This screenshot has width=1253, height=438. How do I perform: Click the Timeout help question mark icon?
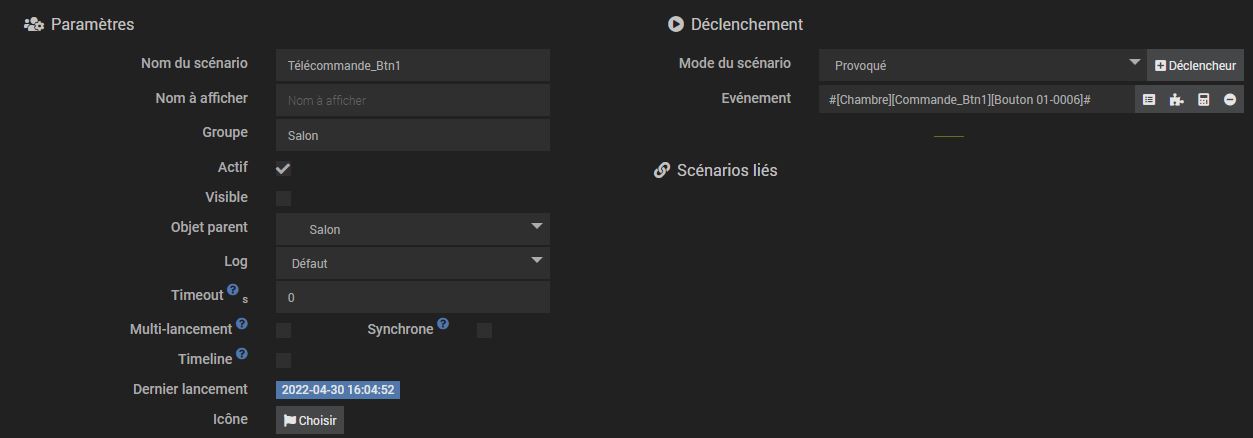pyautogui.click(x=233, y=290)
